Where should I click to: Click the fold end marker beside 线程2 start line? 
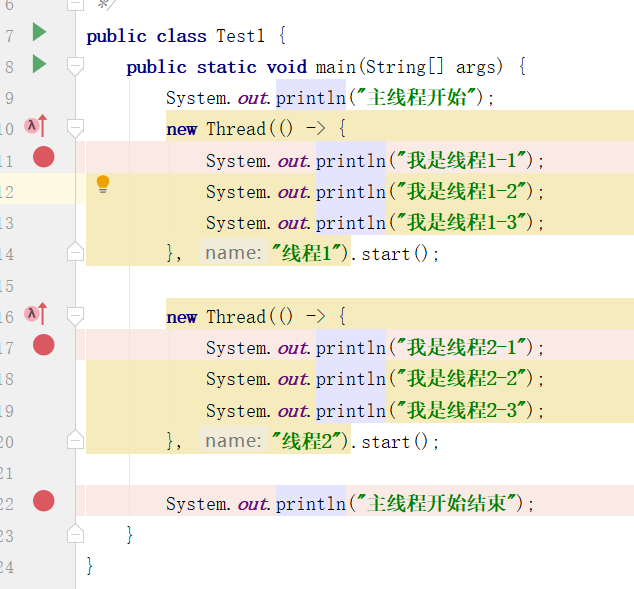click(75, 439)
